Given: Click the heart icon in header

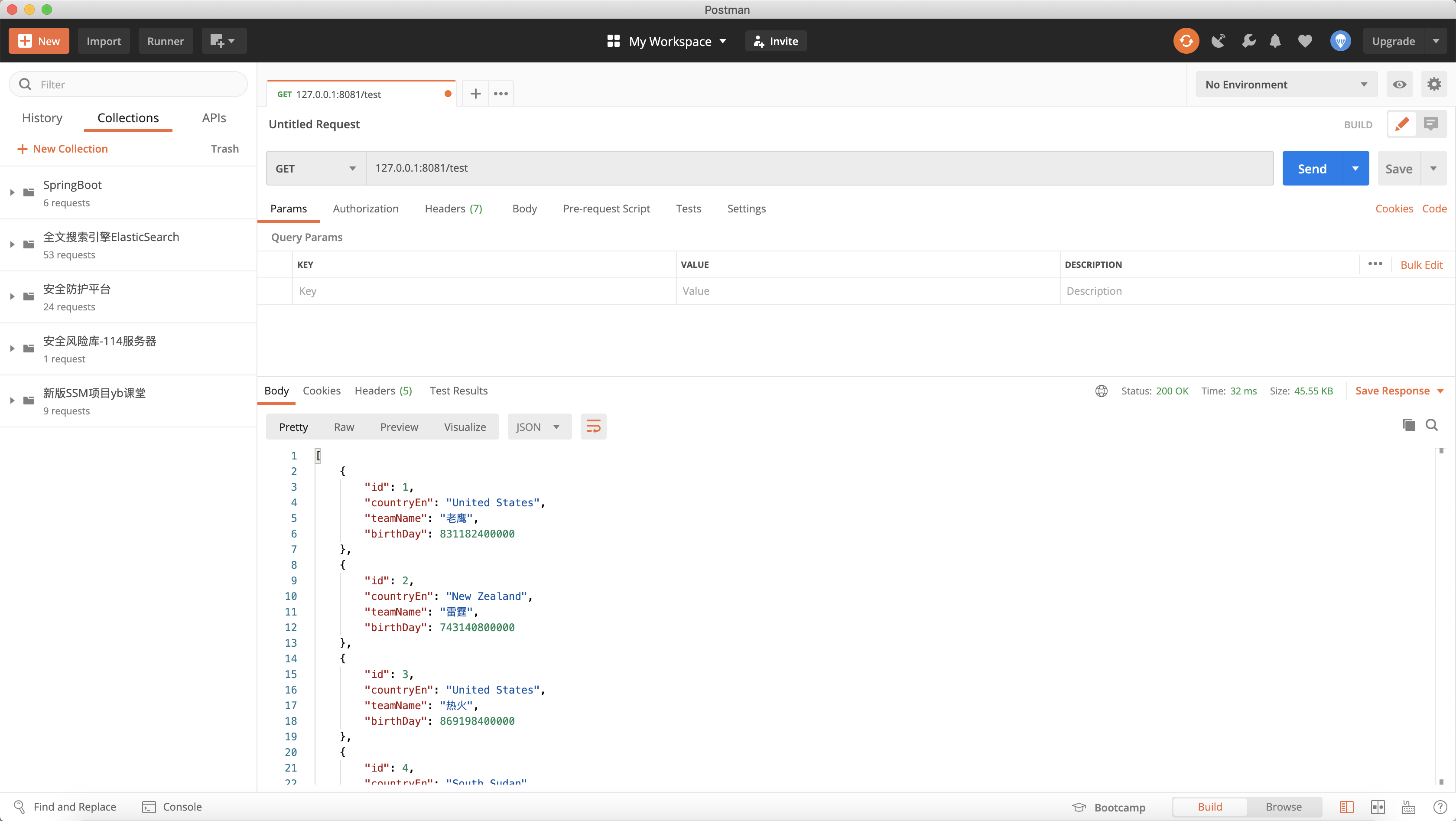Looking at the screenshot, I should [x=1304, y=41].
